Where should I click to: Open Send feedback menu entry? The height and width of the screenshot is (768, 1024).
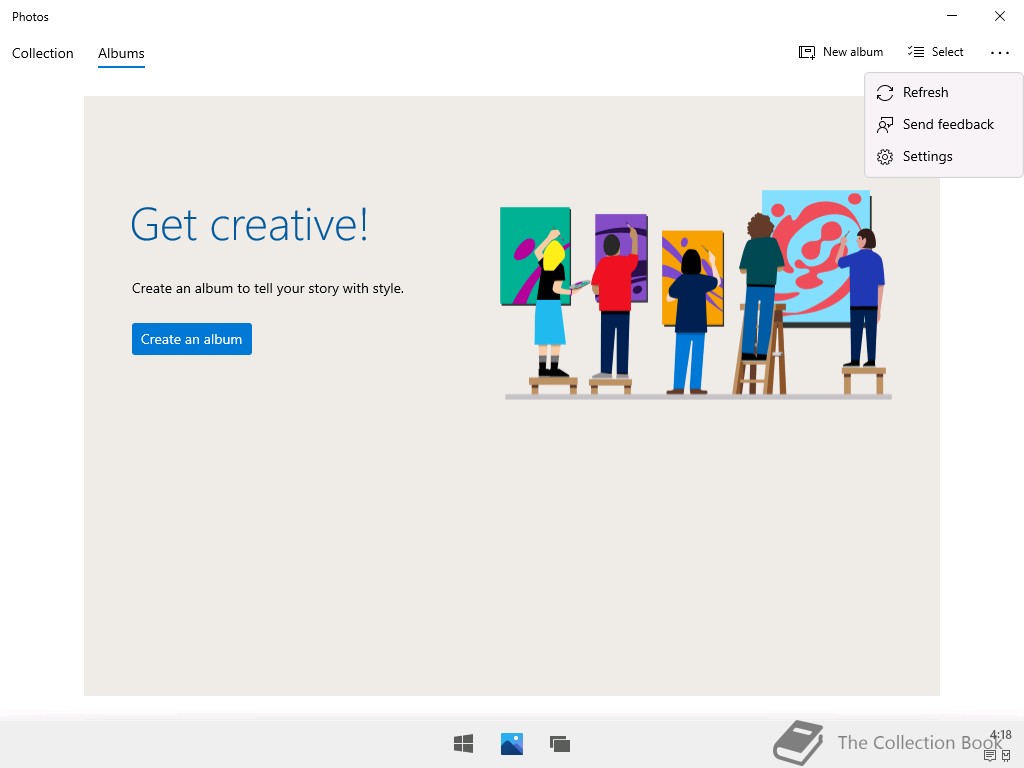[x=943, y=124]
